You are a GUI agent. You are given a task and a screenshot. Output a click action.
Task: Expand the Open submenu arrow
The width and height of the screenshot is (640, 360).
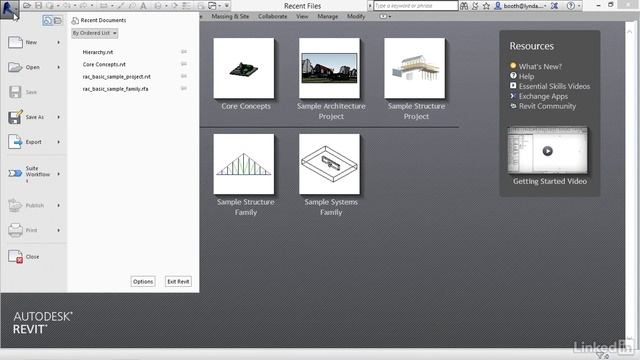(59, 67)
